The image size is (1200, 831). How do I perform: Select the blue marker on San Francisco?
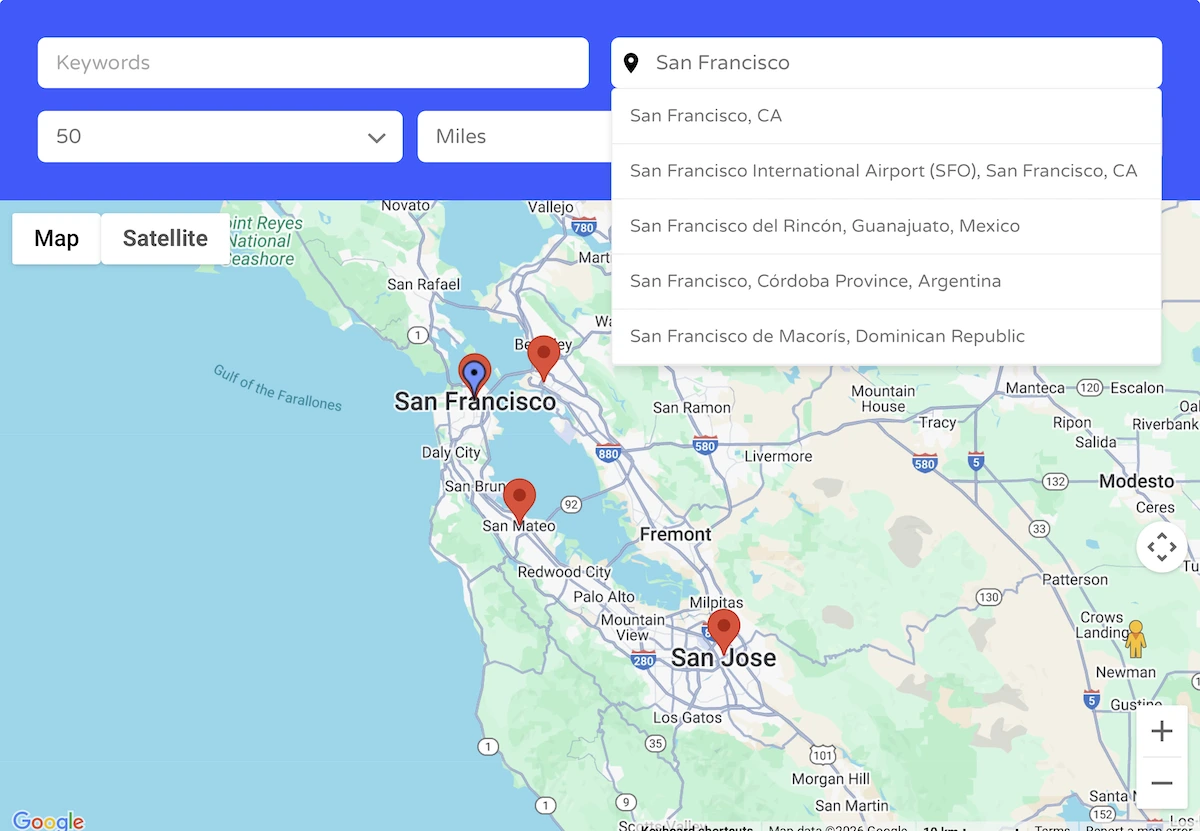pyautogui.click(x=475, y=372)
